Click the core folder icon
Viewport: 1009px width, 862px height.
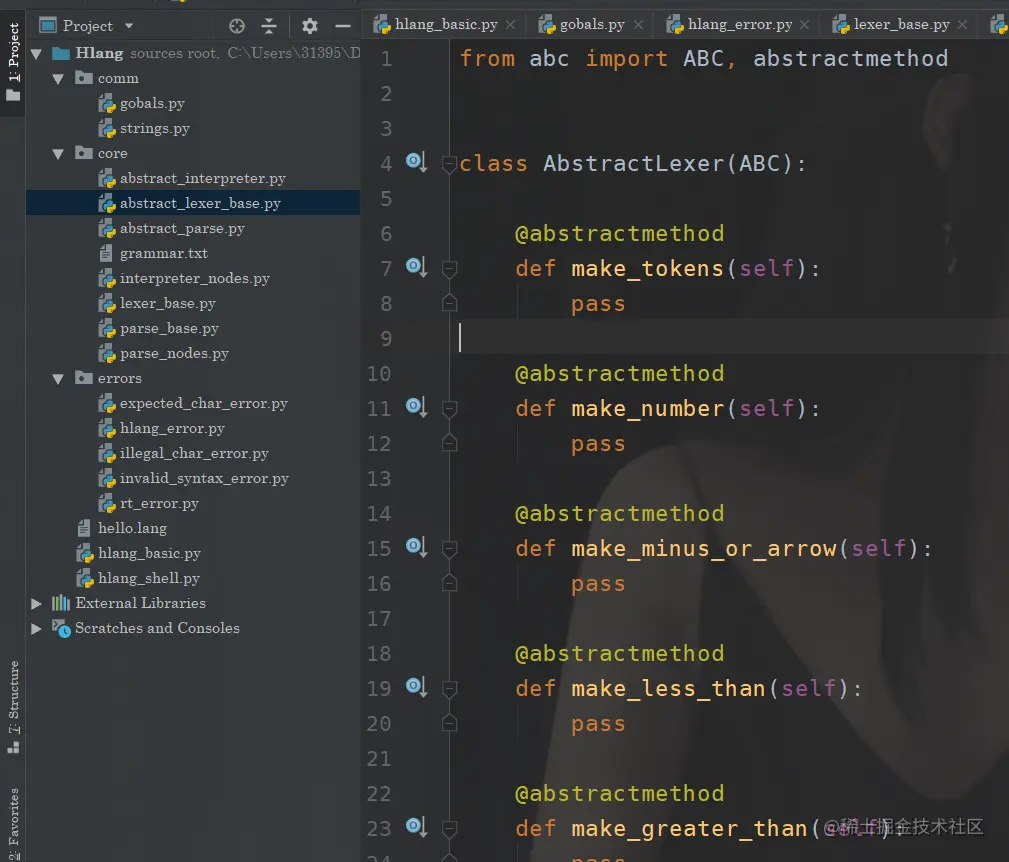click(84, 153)
